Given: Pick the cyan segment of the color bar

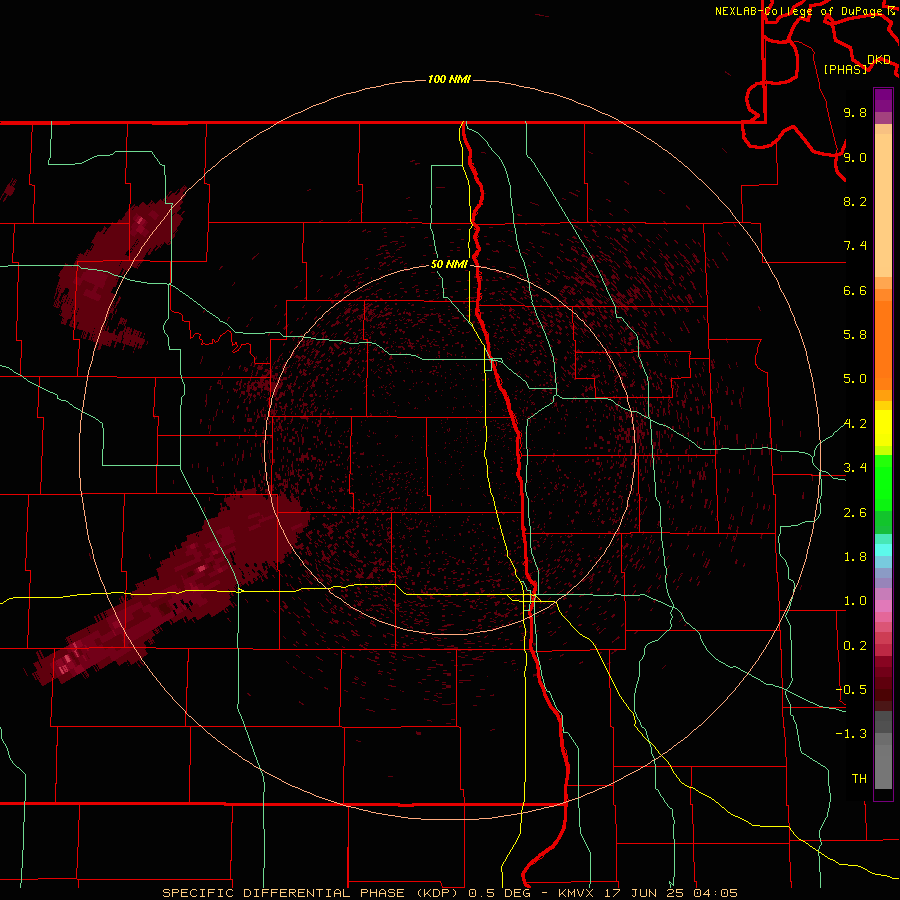Looking at the screenshot, I should click(883, 550).
